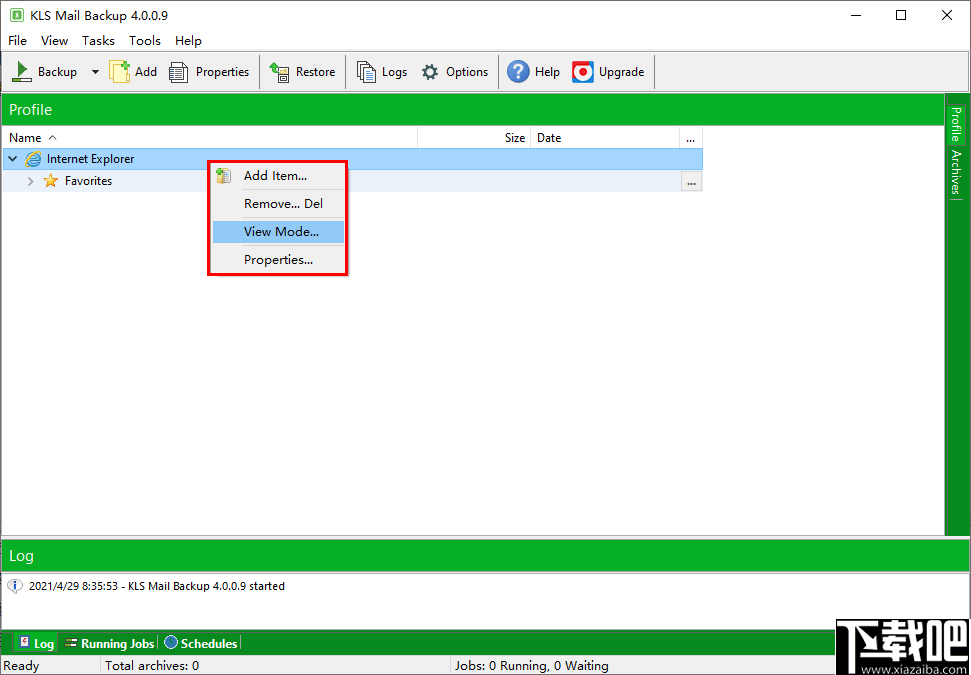Switch to the Running Jobs tab

(108, 643)
